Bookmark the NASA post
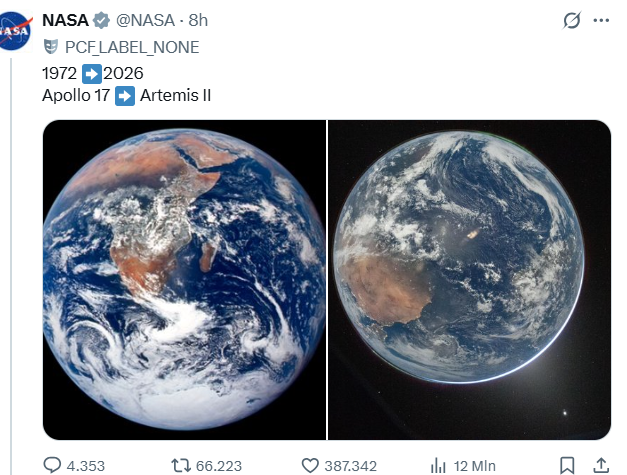Viewport: 627px width, 475px height. 567,465
